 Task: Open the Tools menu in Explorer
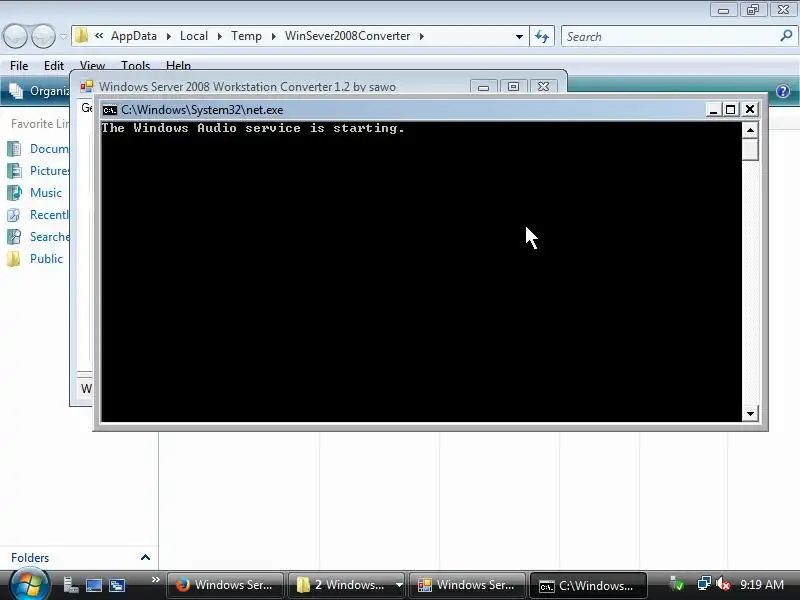(135, 65)
